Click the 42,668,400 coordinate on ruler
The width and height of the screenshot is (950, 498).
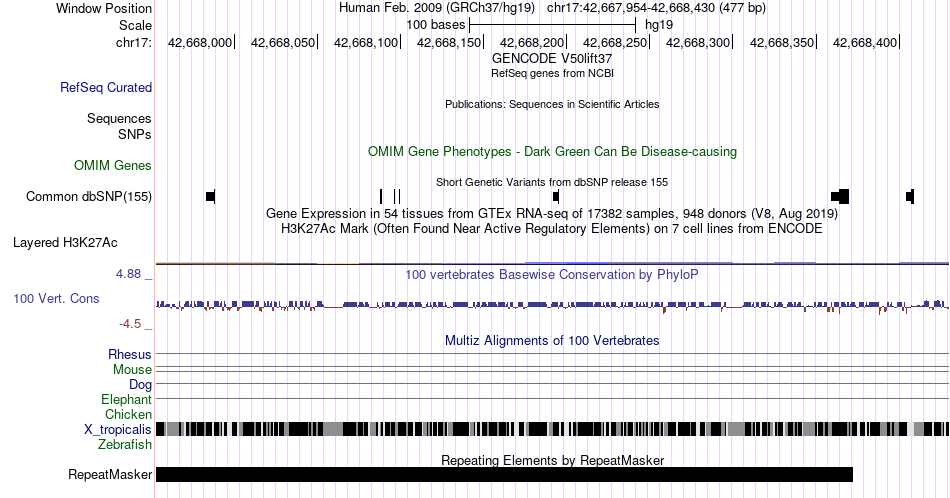pos(865,42)
